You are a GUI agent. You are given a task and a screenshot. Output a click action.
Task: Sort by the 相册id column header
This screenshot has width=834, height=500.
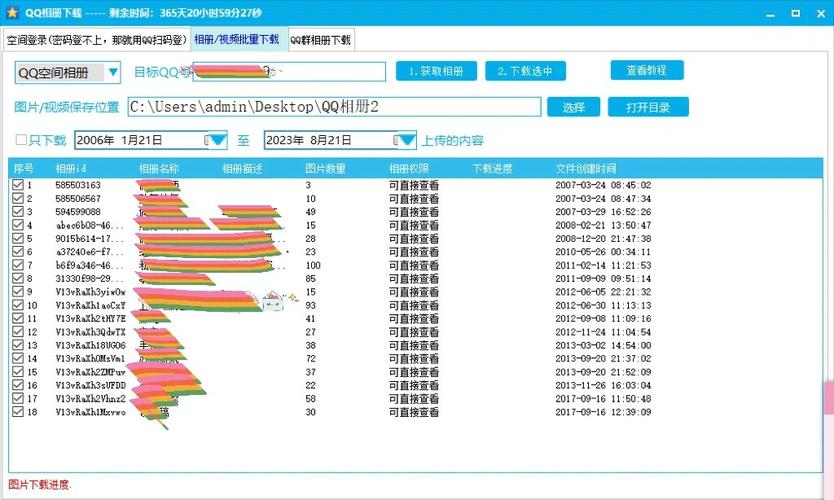tap(71, 169)
